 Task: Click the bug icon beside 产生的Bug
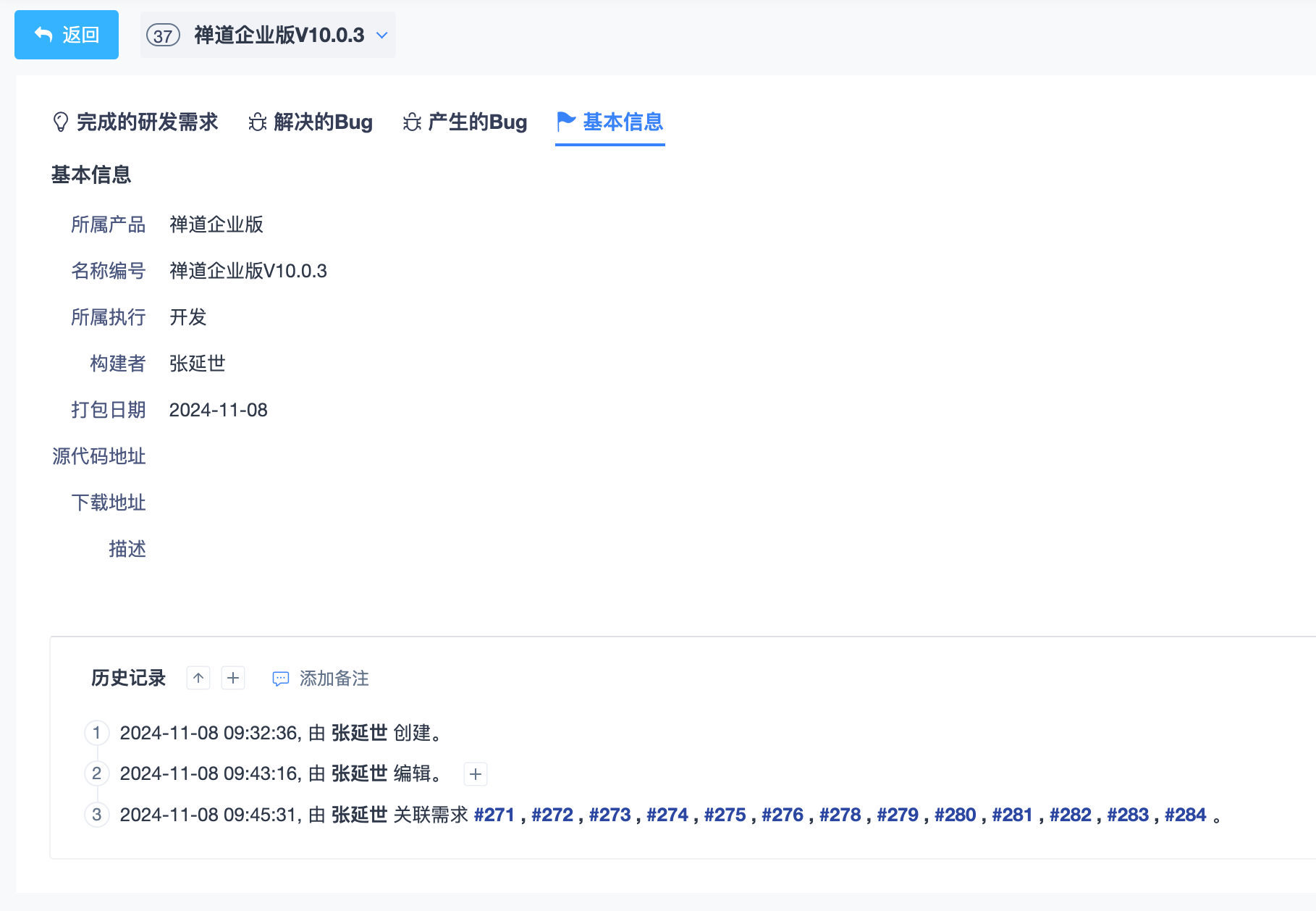click(x=412, y=122)
